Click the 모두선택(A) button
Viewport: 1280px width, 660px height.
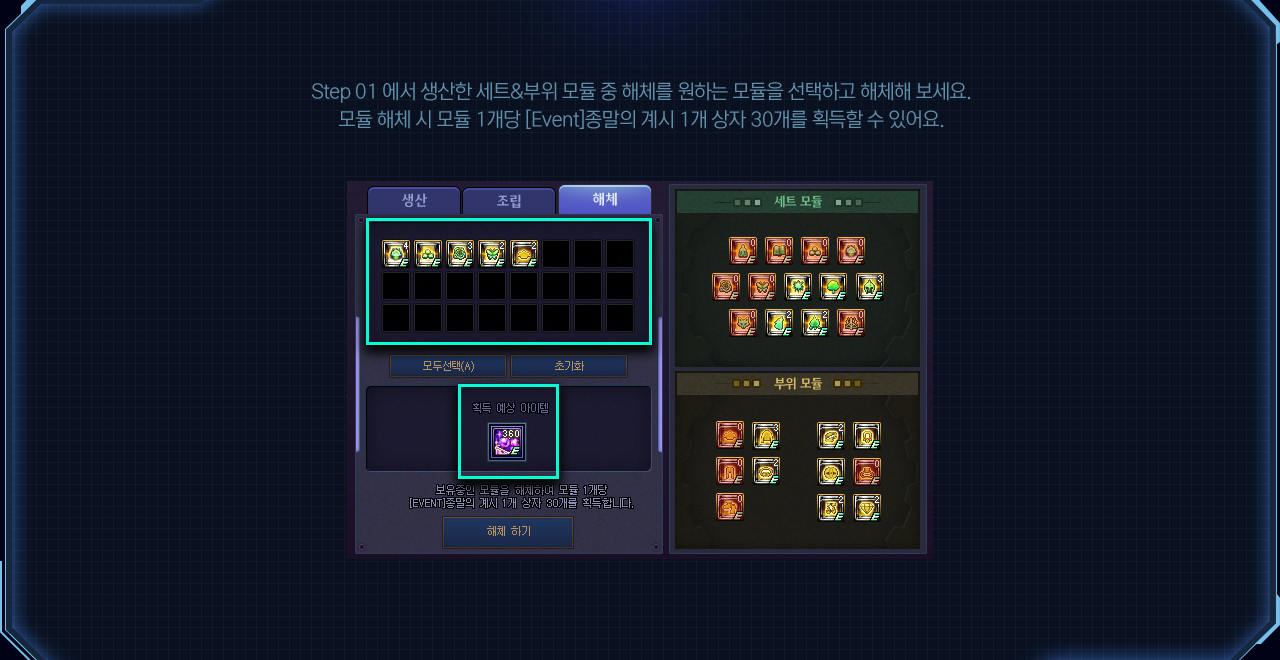point(448,366)
